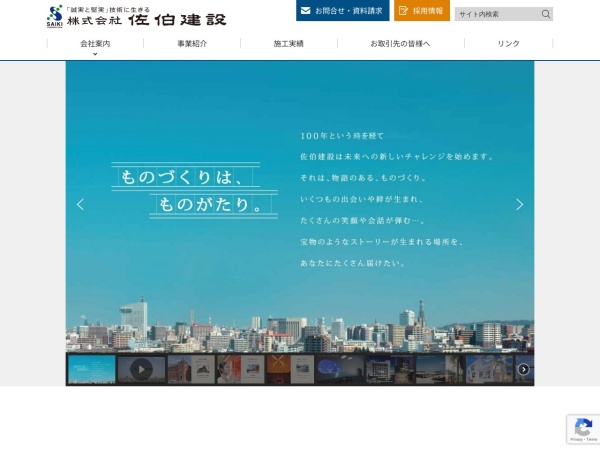Select the first blue sky thumbnail
This screenshot has width=600, height=450.
pyautogui.click(x=91, y=369)
